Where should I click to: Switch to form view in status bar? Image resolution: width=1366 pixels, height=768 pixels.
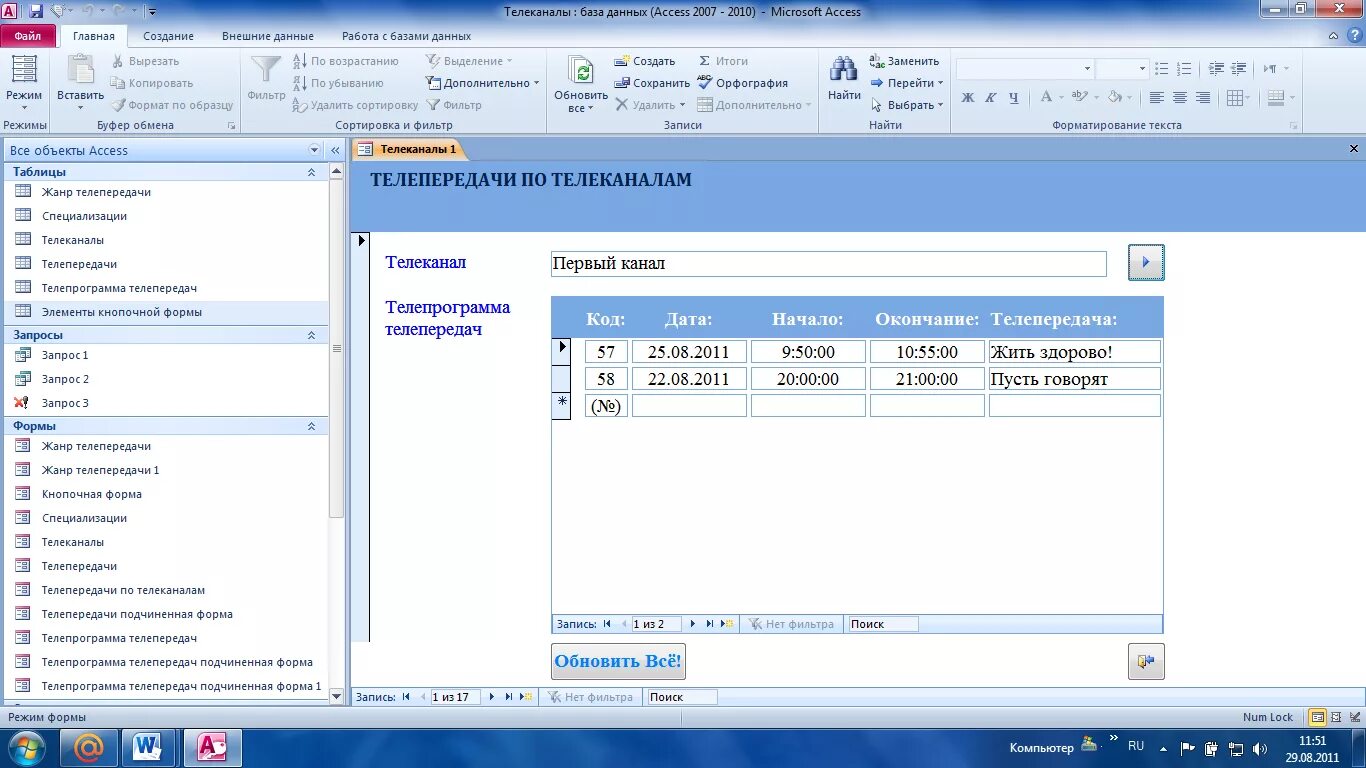click(x=1318, y=717)
